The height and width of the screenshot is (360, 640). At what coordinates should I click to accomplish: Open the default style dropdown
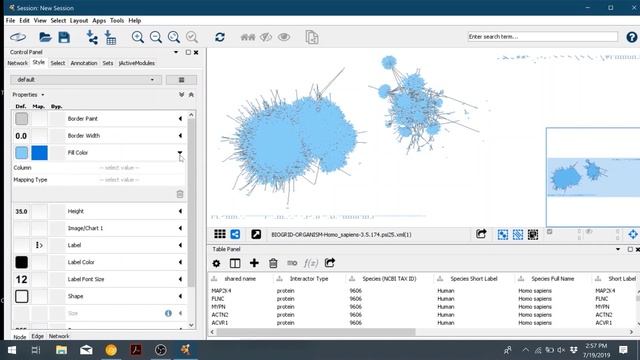click(x=86, y=80)
